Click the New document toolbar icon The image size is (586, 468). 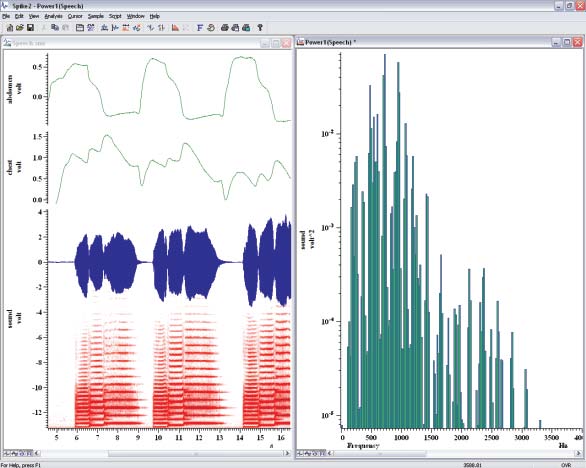(10, 28)
